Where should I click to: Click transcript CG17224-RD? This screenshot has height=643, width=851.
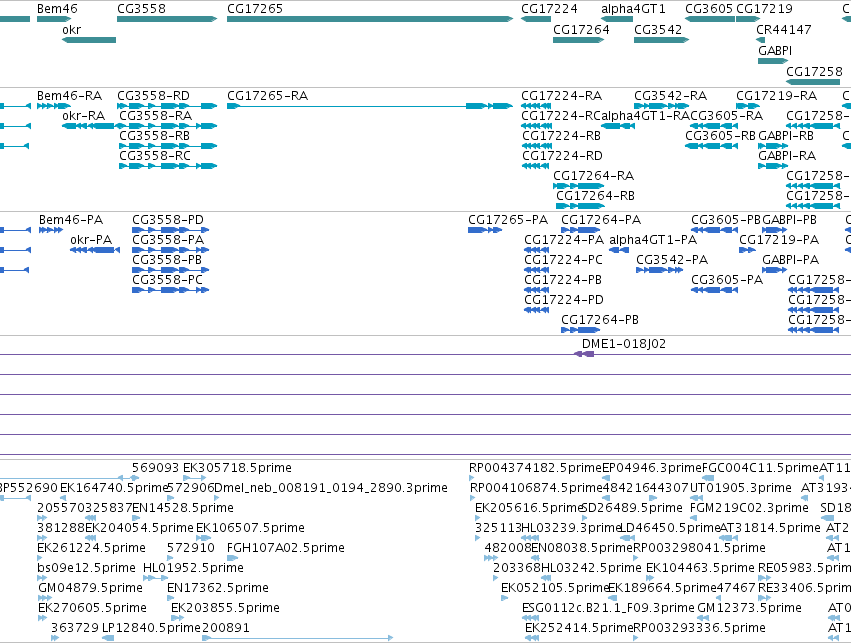[x=562, y=156]
